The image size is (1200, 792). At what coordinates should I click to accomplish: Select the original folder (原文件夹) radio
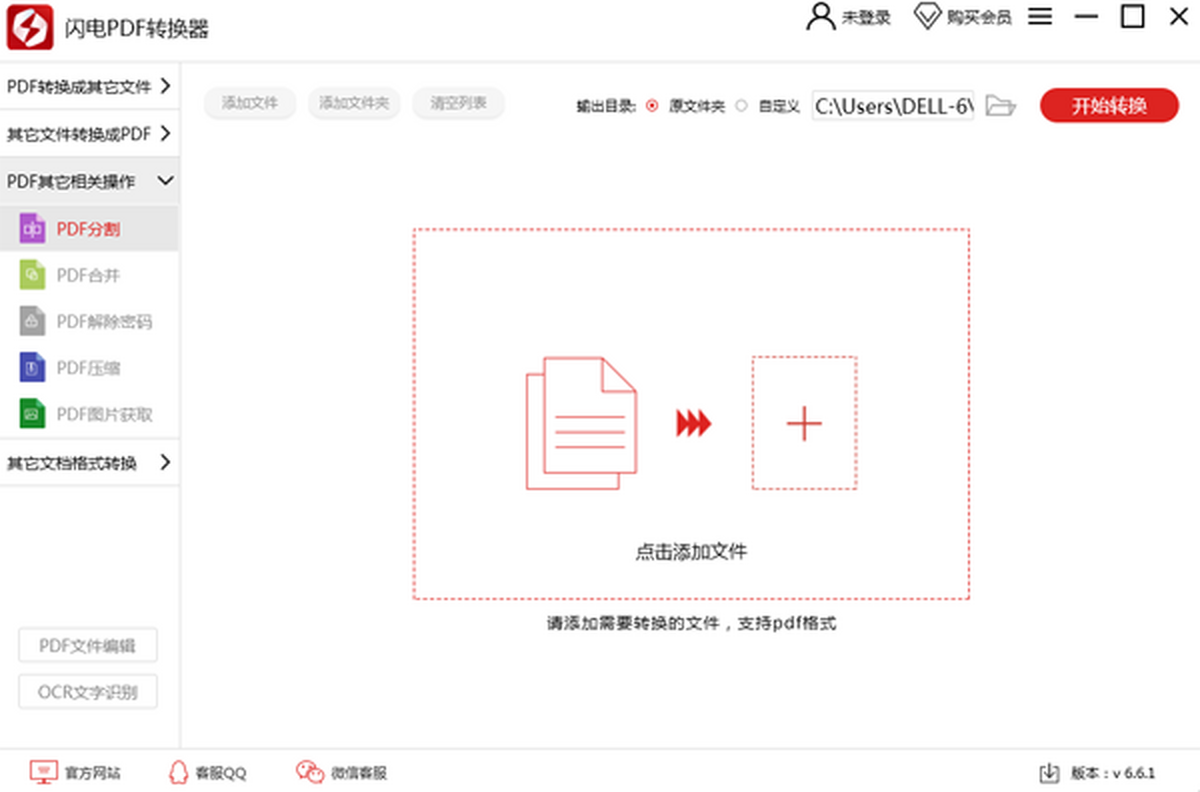(x=652, y=106)
